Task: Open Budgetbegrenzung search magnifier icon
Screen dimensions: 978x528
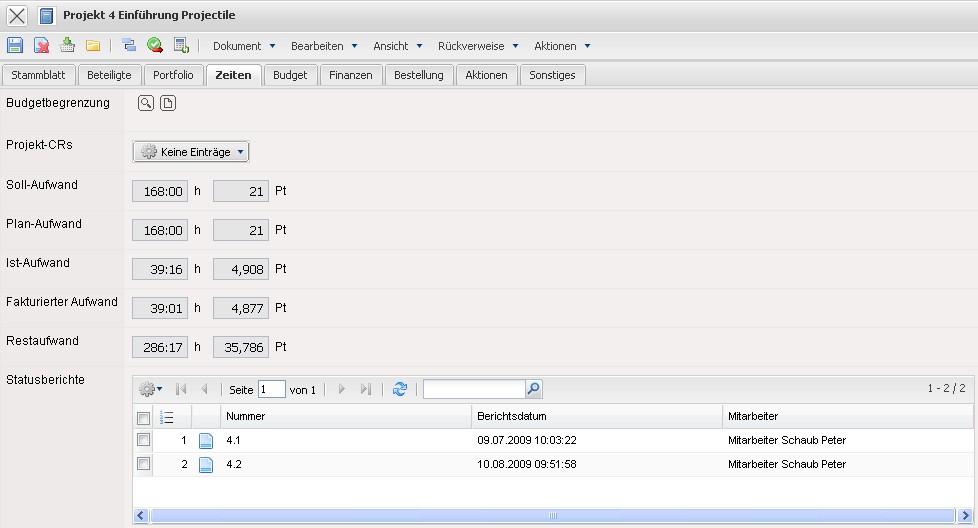Action: (146, 103)
